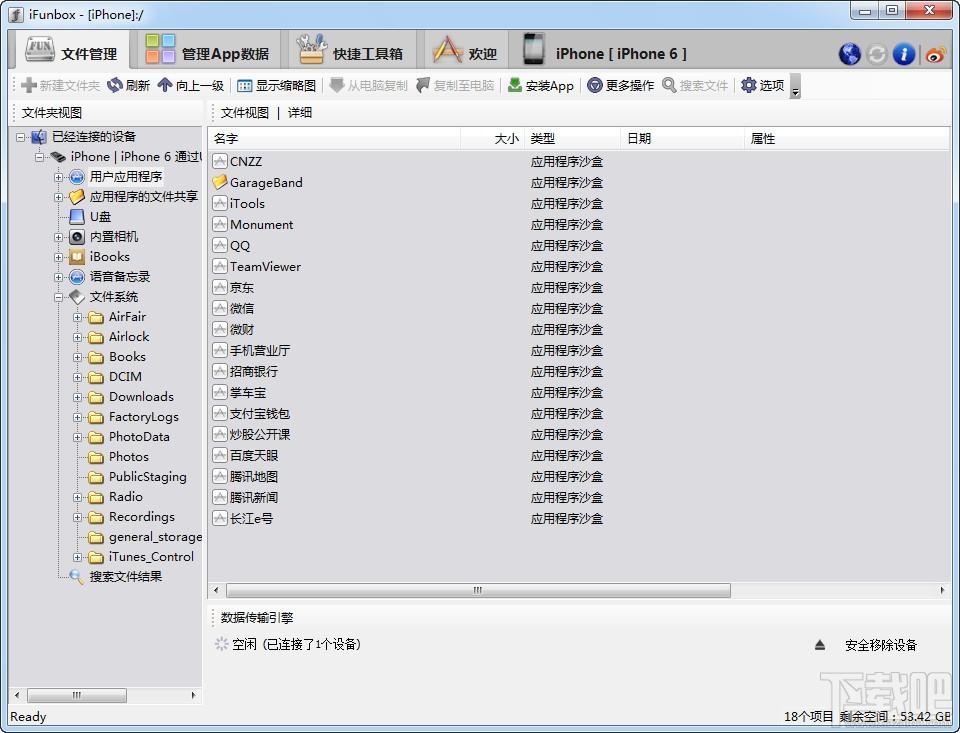Viewport: 960px width, 733px height.
Task: Open the Weibo icon link
Action: coord(935,54)
